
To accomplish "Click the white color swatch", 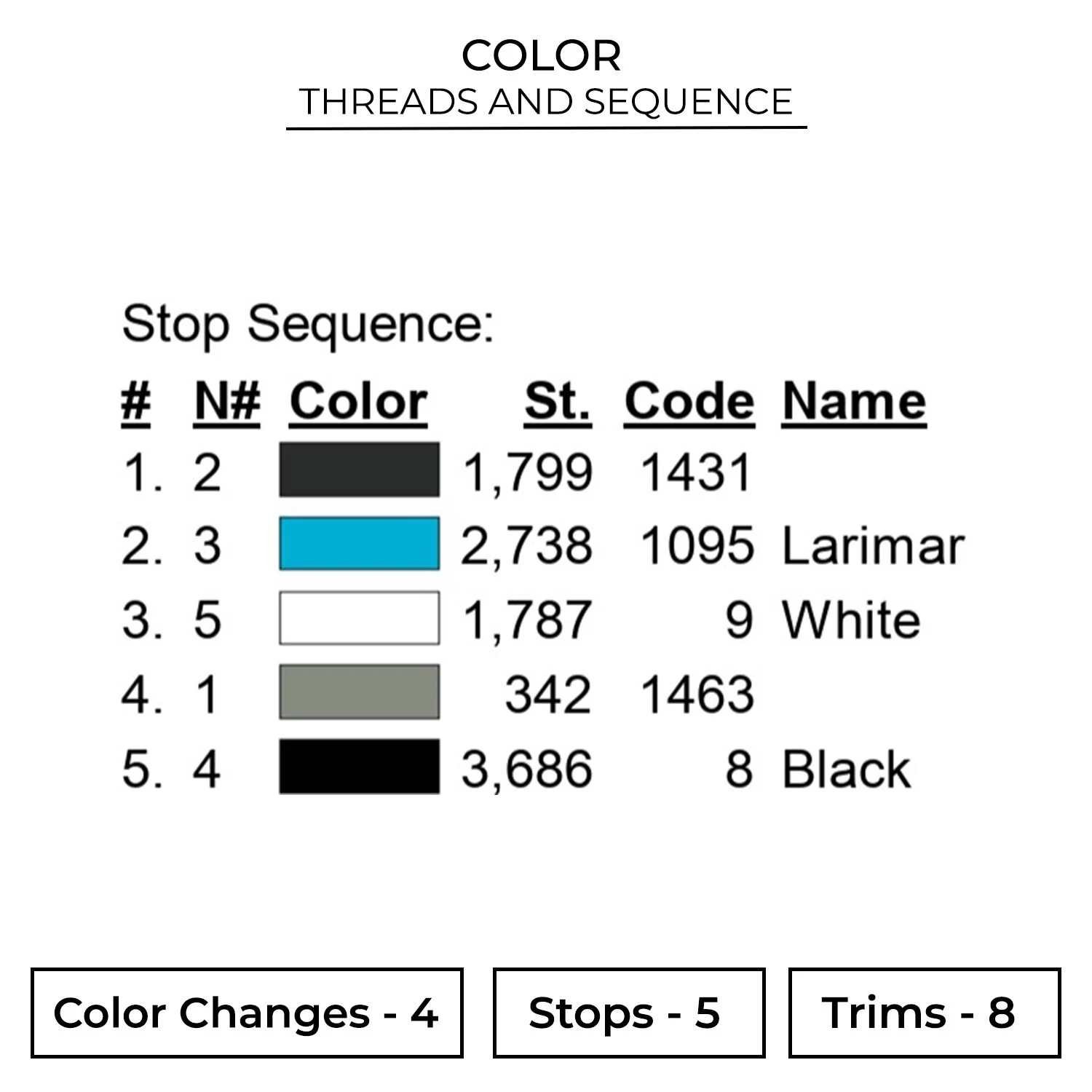I will pos(359,618).
